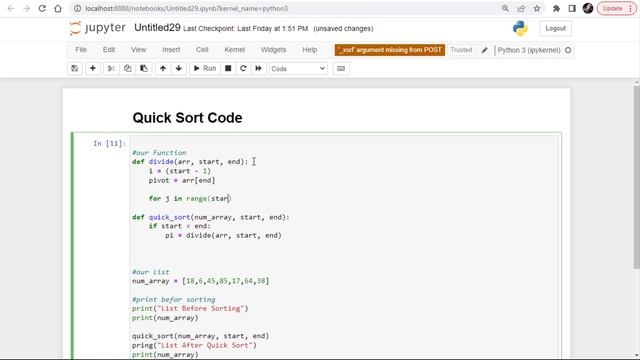
Task: Place cursor in 'for j in range(star' line
Action: tap(190, 198)
